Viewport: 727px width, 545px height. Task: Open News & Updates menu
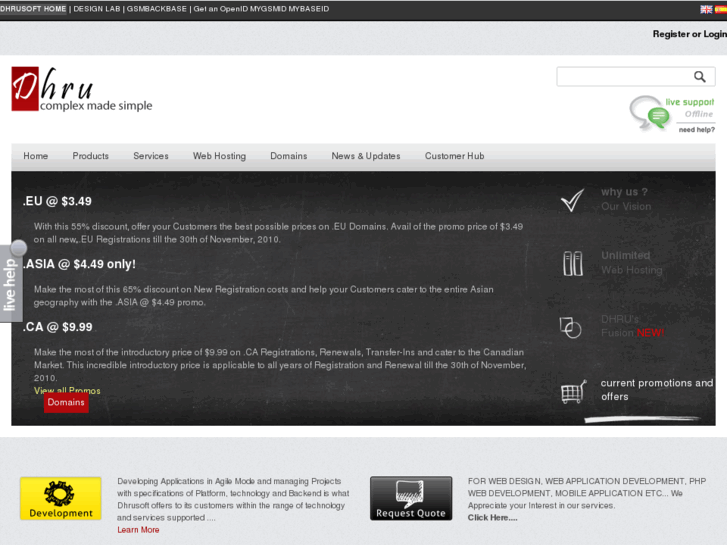366,156
